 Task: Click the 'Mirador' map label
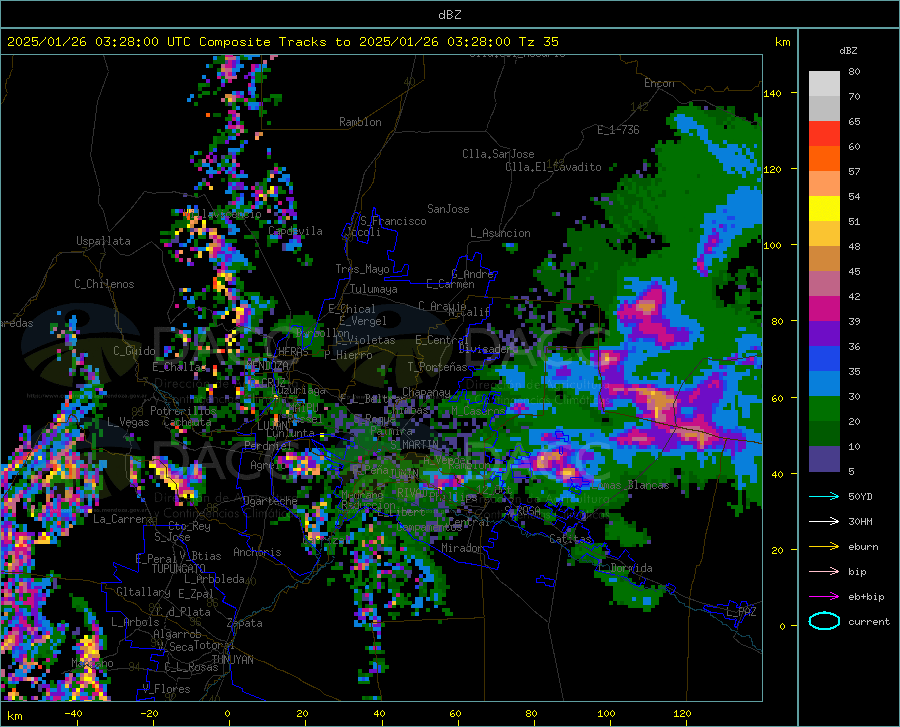pos(462,548)
